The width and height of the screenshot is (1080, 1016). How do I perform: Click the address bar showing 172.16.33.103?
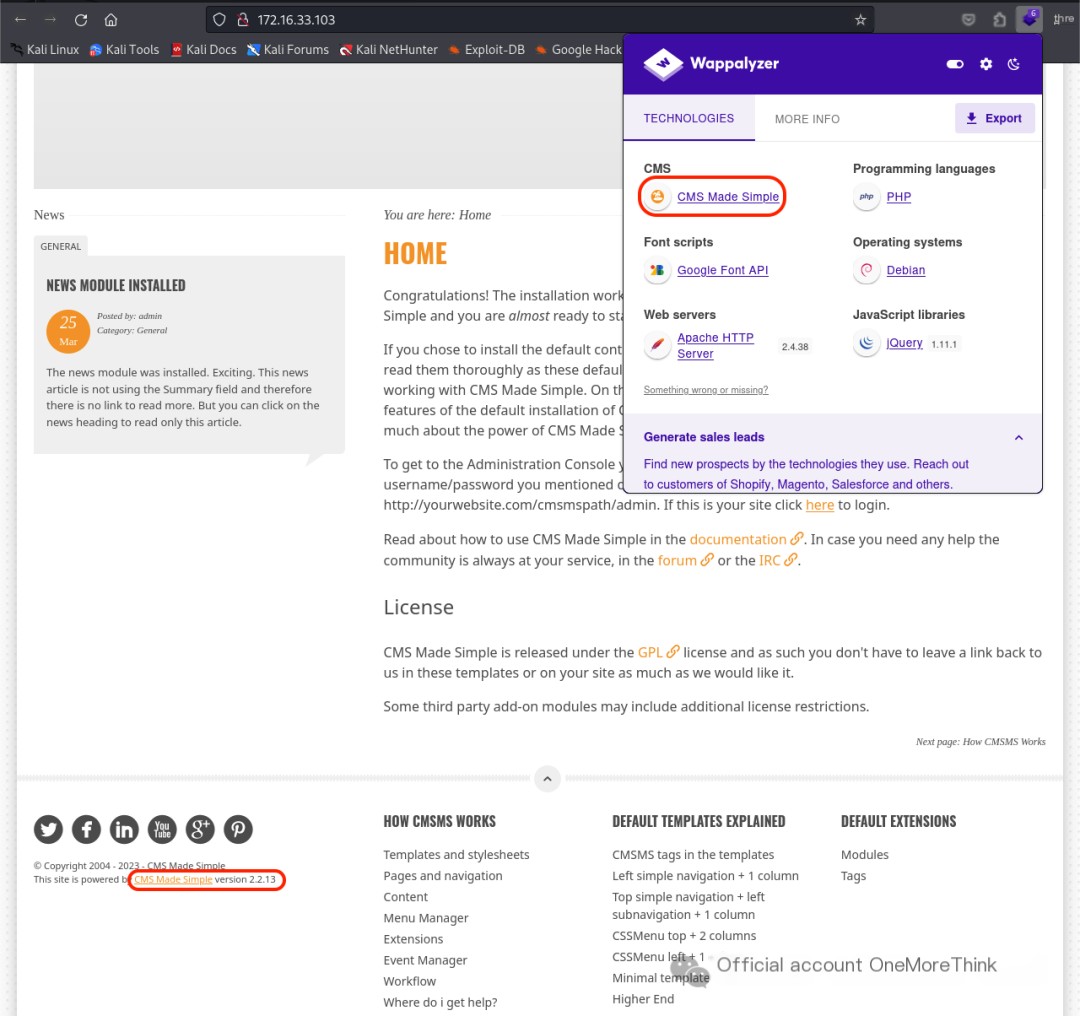[x=540, y=20]
